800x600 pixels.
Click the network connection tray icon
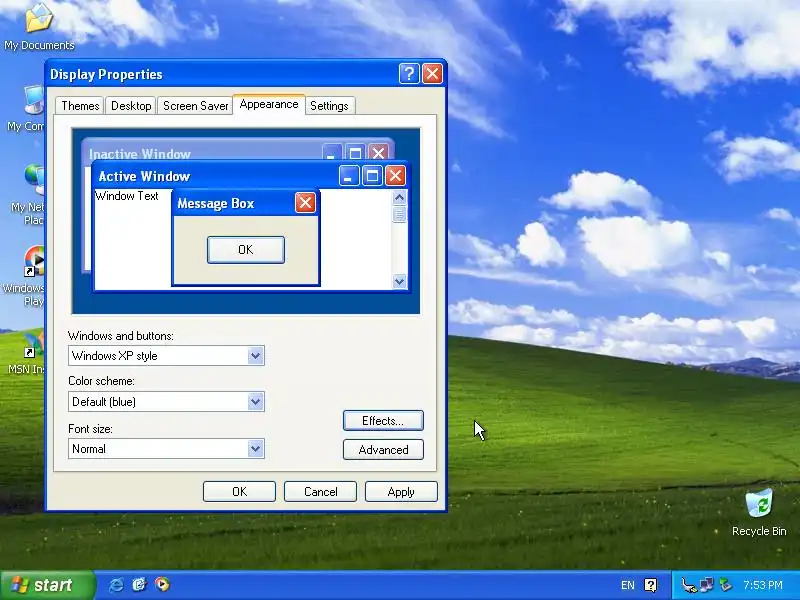pyautogui.click(x=707, y=585)
